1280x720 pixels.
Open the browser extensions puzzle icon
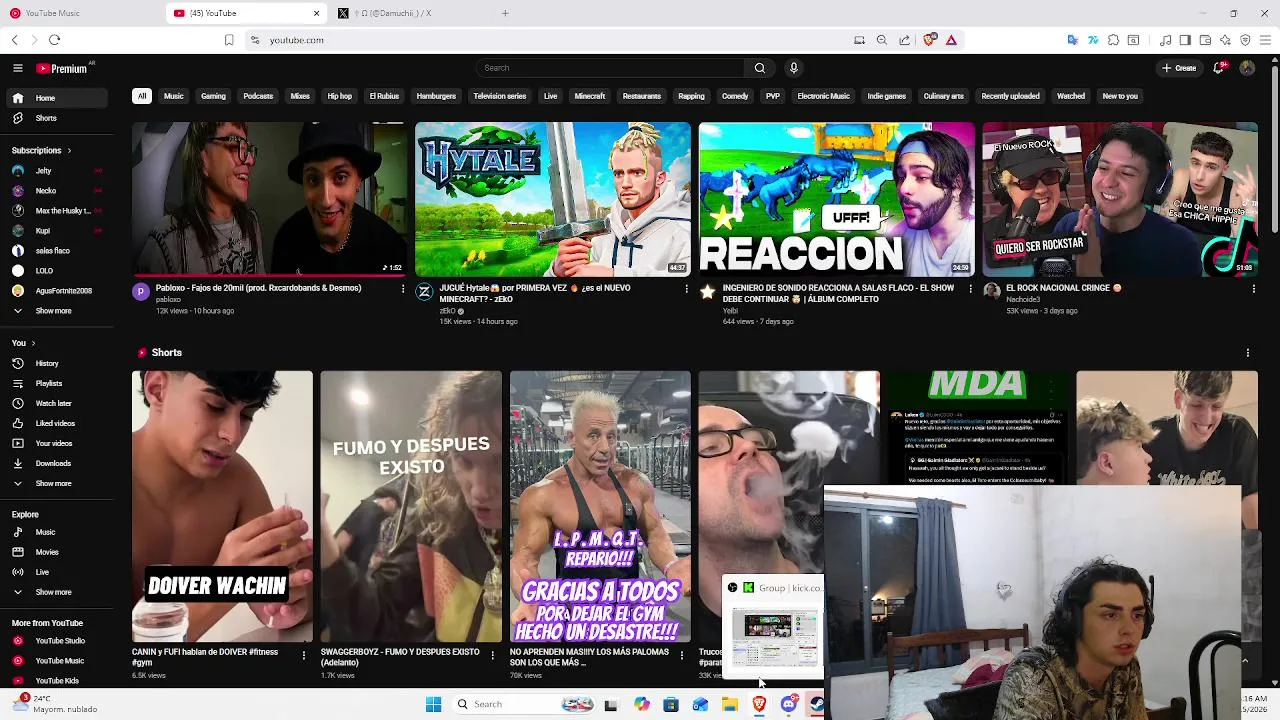coord(1113,40)
